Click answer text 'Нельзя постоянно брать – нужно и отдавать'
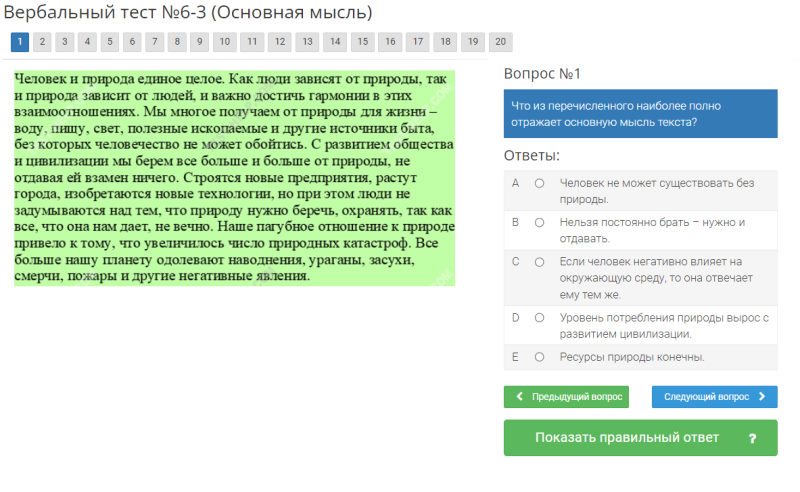Image resolution: width=800 pixels, height=492 pixels. pyautogui.click(x=652, y=231)
